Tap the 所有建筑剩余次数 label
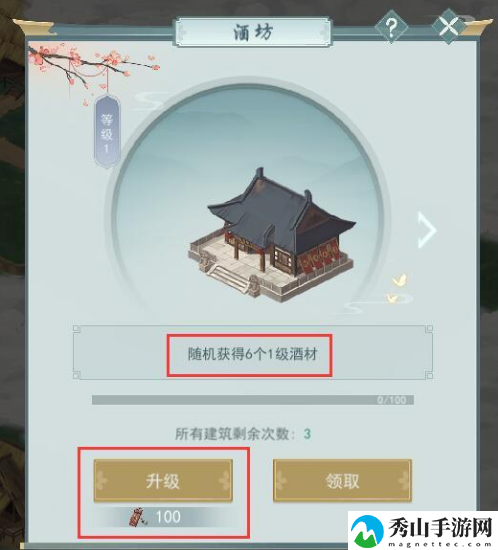Image resolution: width=498 pixels, height=550 pixels. coord(236,434)
